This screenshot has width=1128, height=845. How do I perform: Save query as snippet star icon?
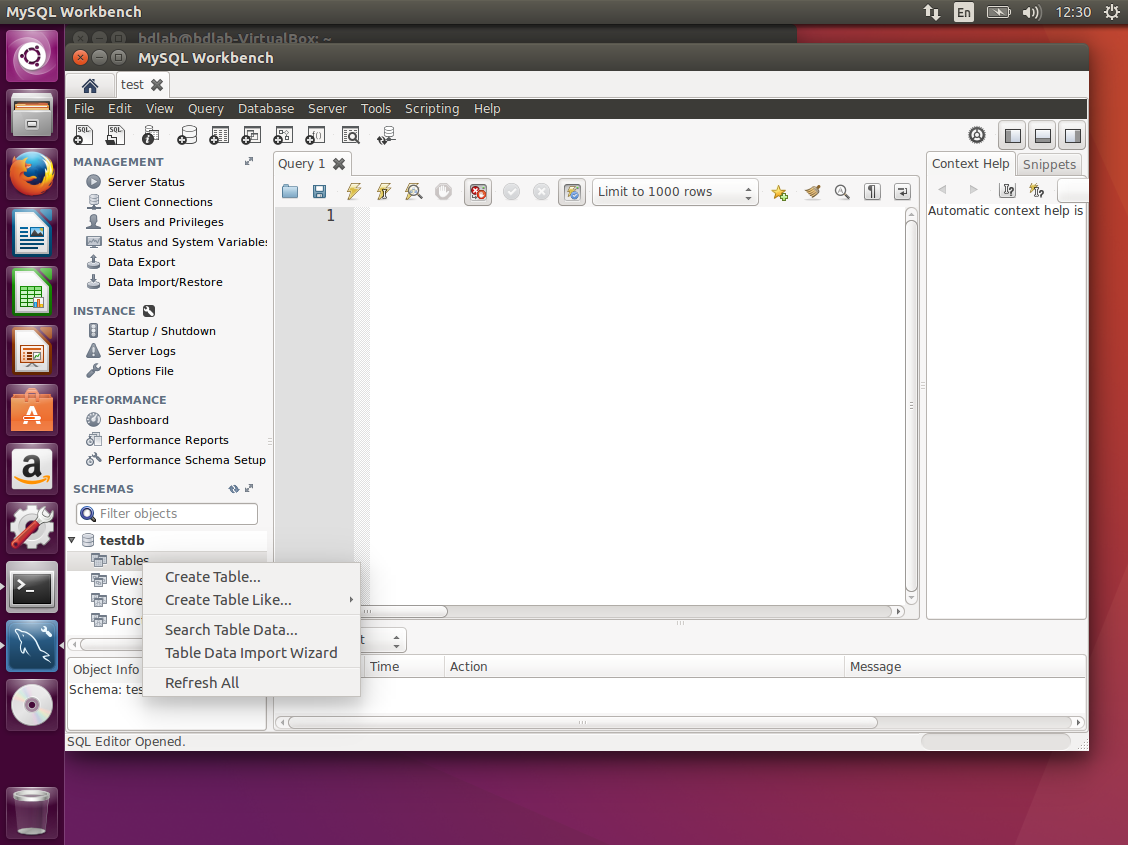779,192
